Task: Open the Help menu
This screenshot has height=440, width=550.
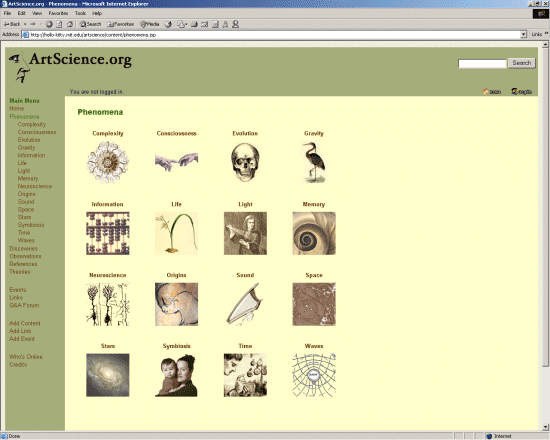Action: tap(97, 13)
